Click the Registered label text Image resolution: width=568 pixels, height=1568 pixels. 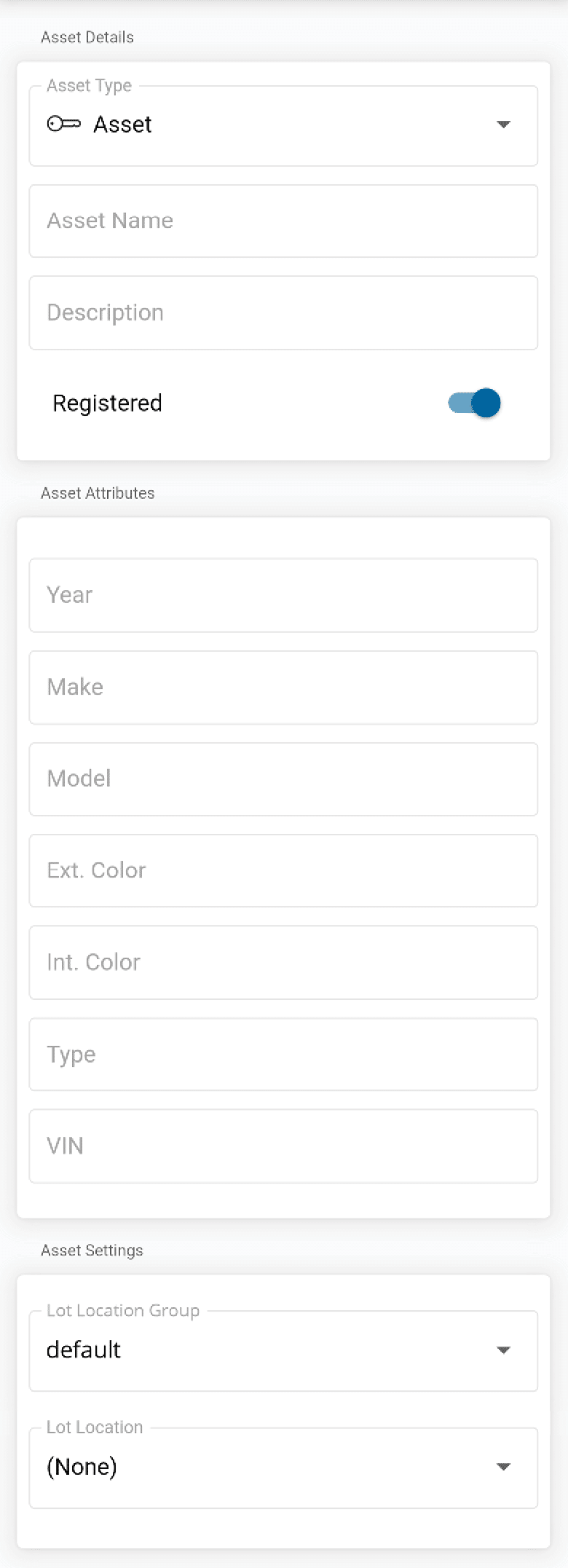pos(107,403)
